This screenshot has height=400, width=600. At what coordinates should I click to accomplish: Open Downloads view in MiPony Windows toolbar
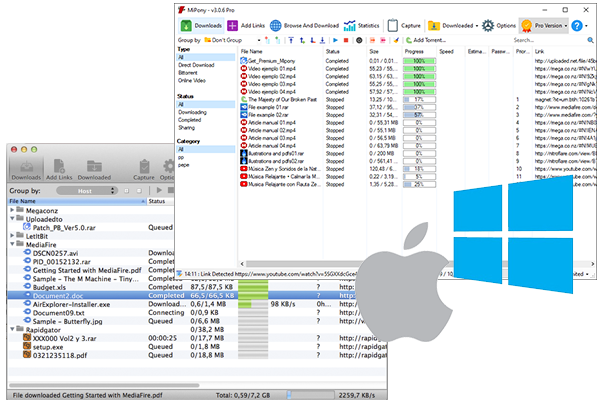(201, 26)
